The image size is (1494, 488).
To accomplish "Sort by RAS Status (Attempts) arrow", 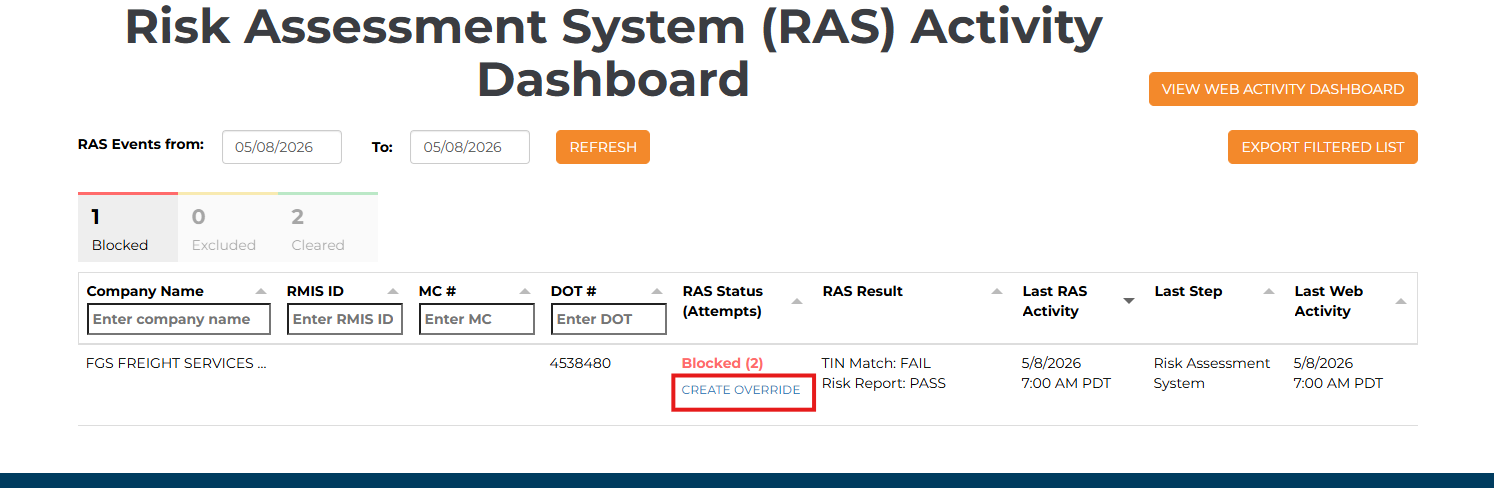I will coord(797,301).
